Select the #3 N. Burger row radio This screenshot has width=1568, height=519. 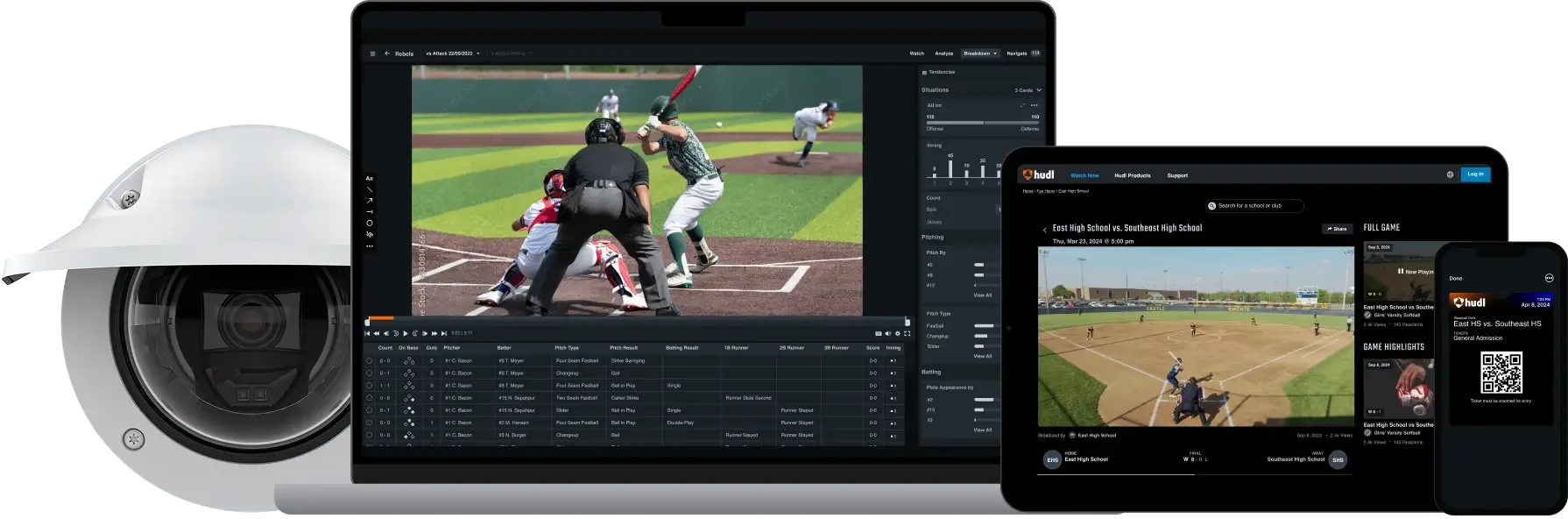pyautogui.click(x=369, y=435)
